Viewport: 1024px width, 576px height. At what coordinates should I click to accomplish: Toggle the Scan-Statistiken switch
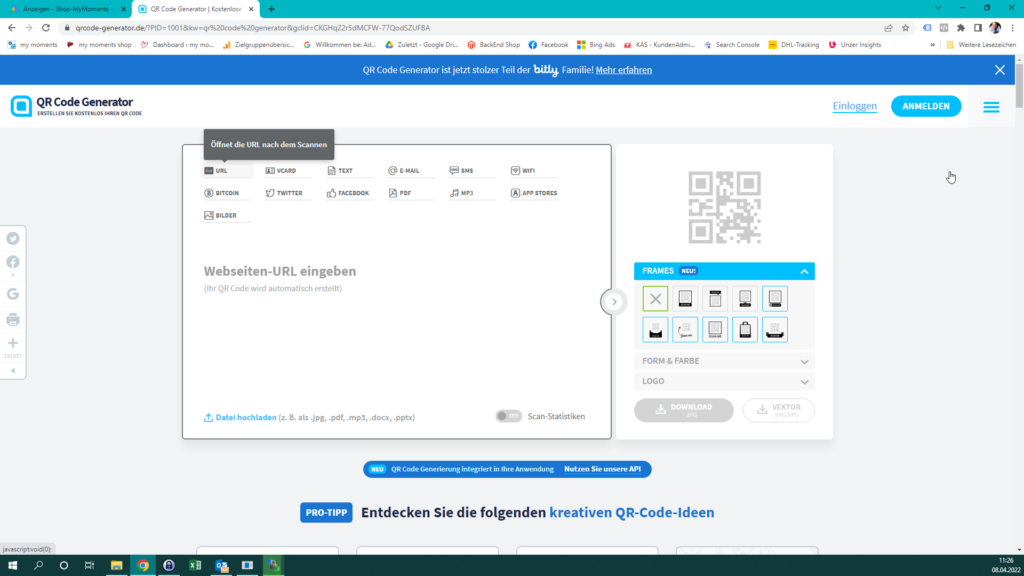508,416
